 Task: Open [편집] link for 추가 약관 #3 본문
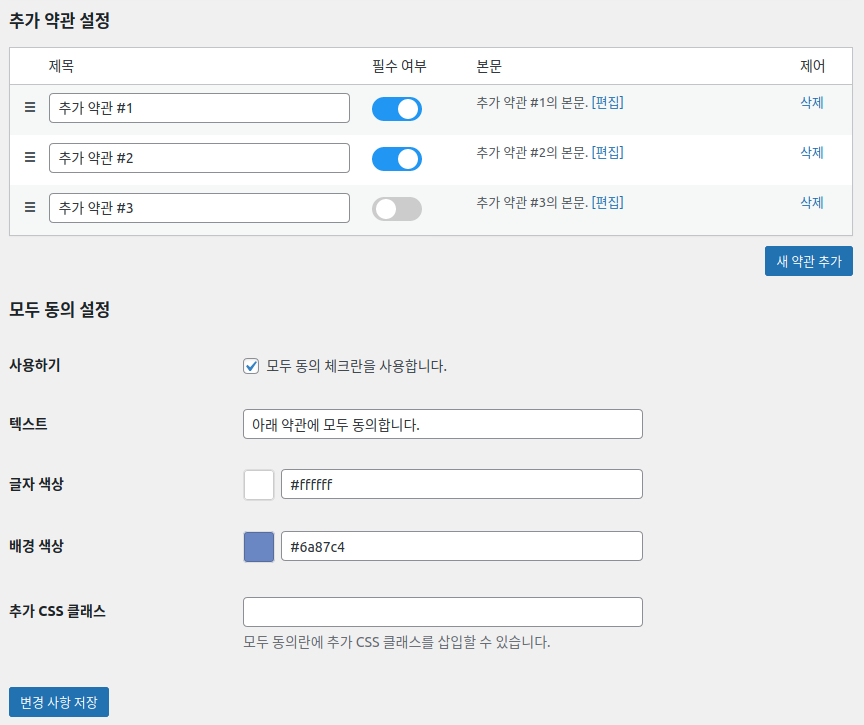coord(607,202)
